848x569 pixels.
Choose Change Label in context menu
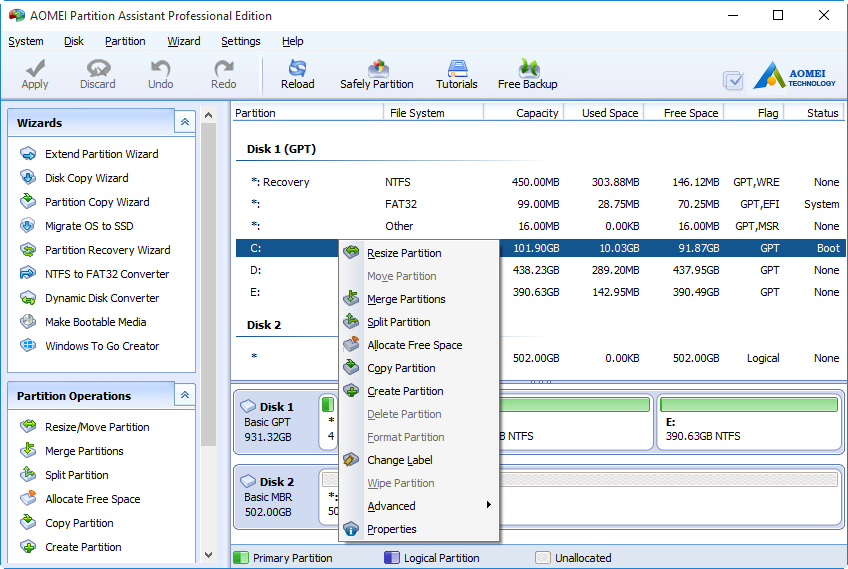click(x=419, y=460)
